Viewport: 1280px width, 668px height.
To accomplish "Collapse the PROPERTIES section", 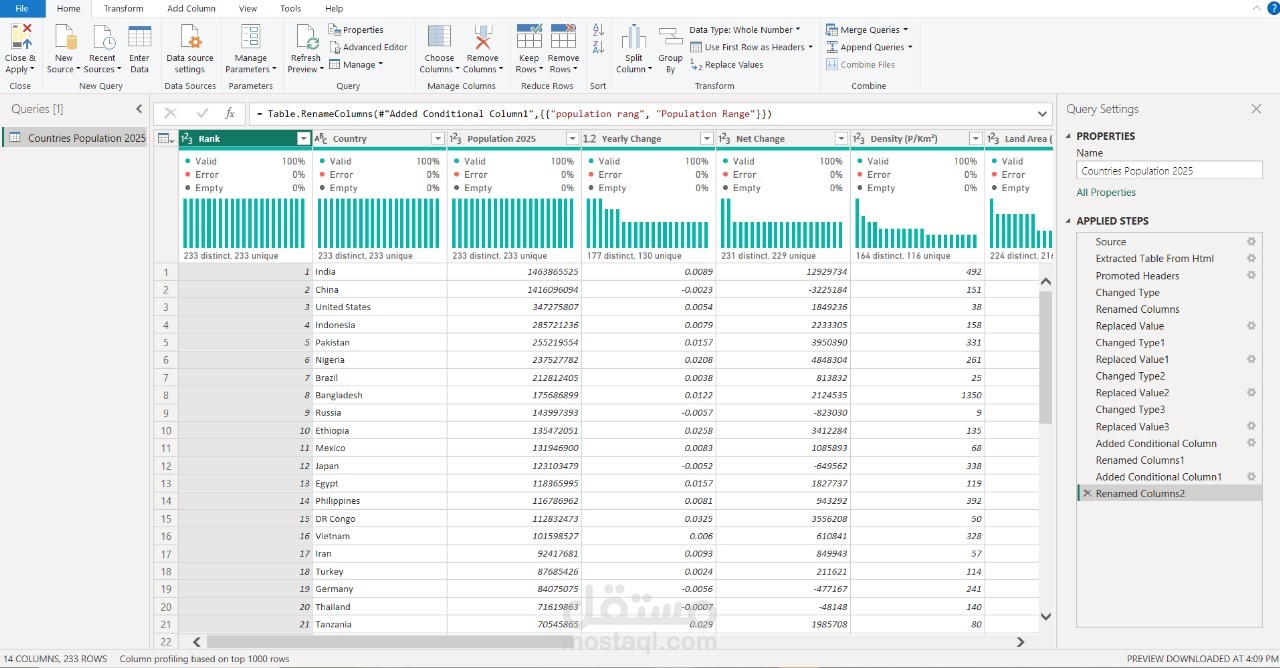I will pyautogui.click(x=1068, y=136).
